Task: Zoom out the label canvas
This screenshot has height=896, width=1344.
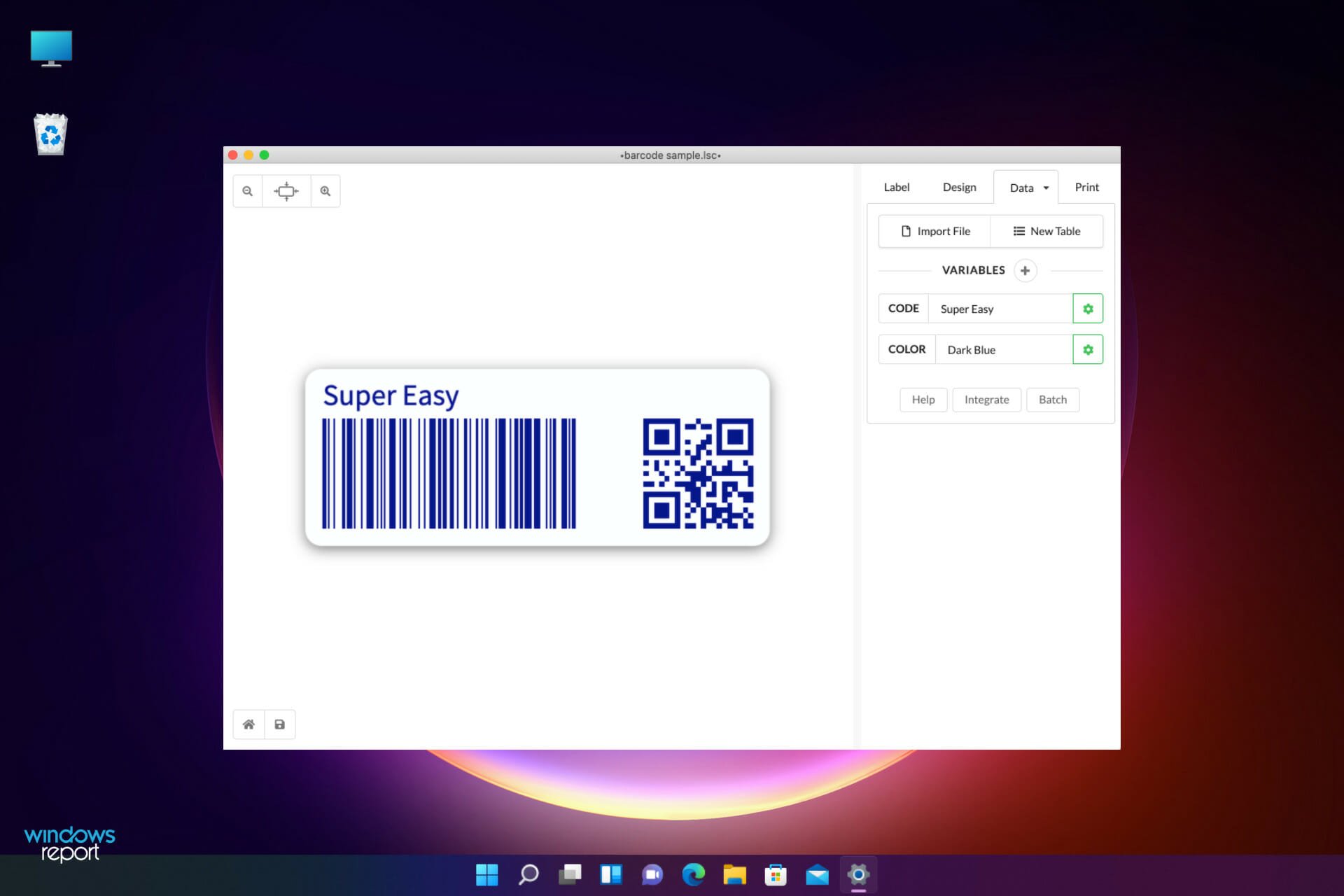Action: (x=247, y=191)
